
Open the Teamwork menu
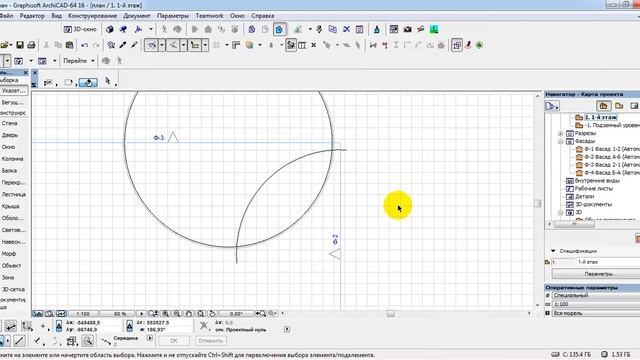point(209,16)
